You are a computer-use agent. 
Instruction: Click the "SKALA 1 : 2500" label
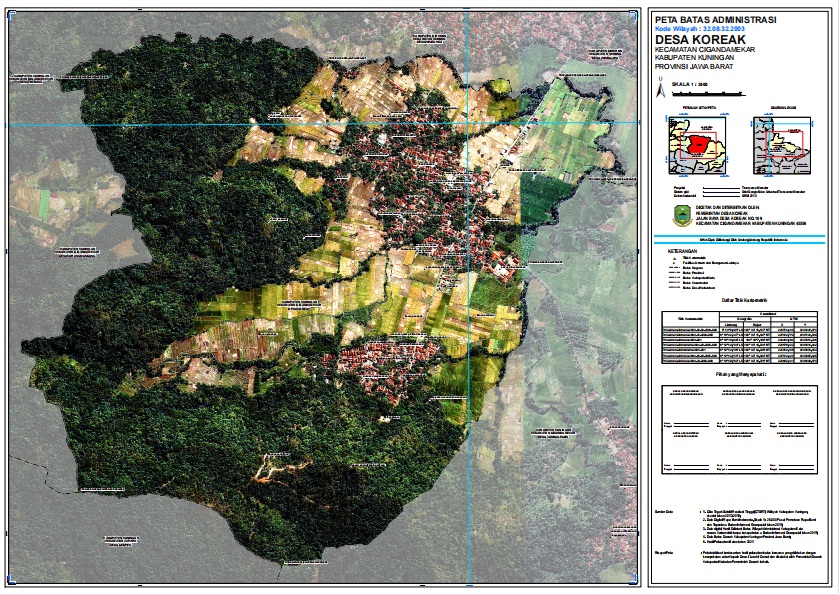point(689,84)
